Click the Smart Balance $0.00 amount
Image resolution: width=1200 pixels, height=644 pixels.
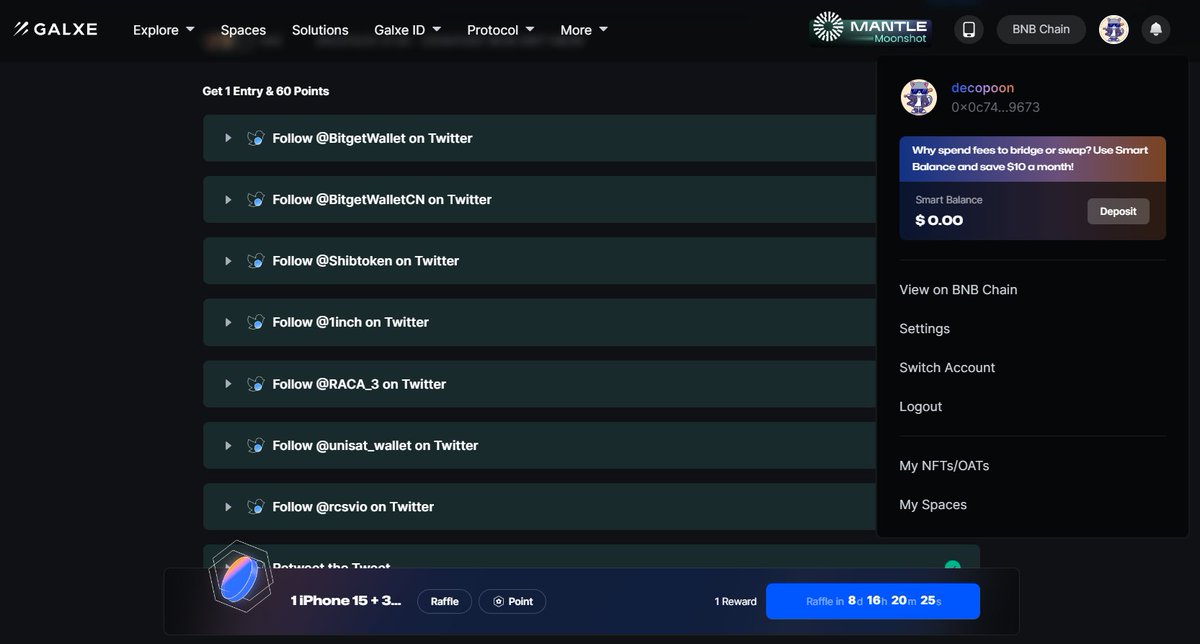click(939, 220)
